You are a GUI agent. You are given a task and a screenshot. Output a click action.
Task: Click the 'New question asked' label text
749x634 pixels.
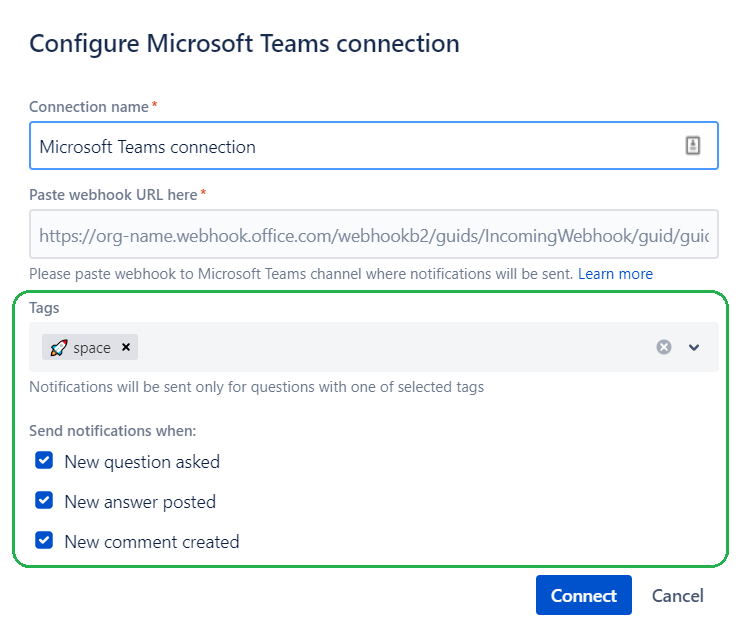click(x=142, y=462)
